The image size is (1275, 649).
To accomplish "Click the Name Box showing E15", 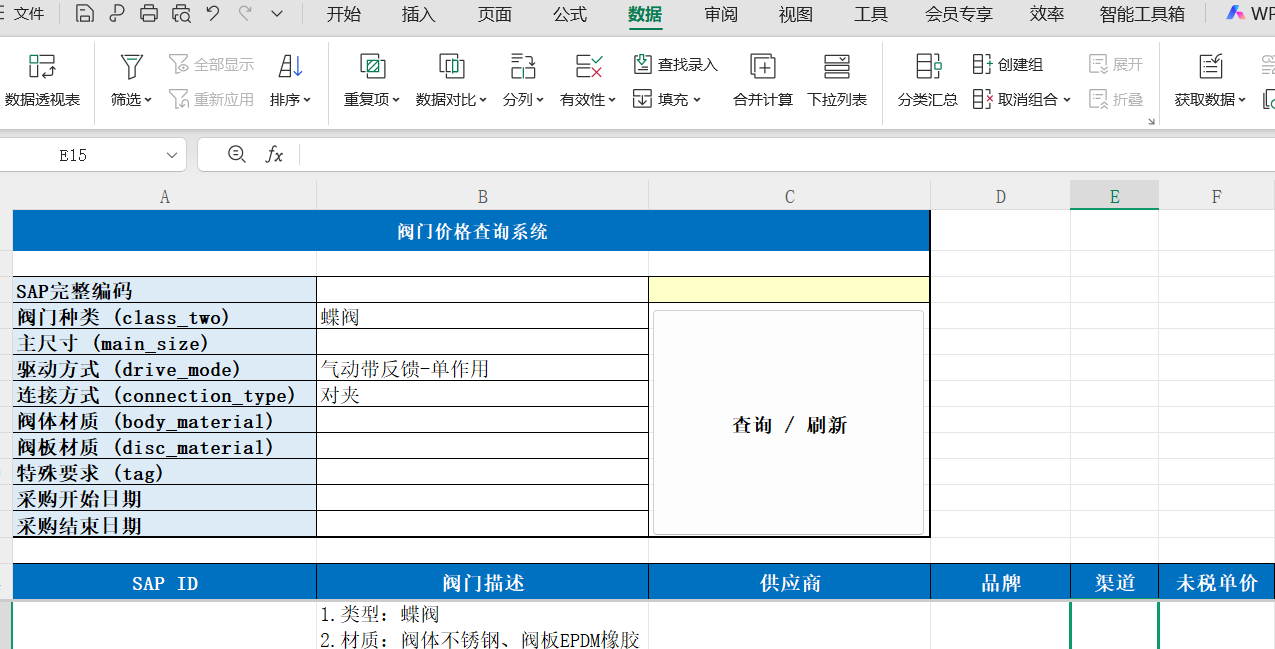I will pos(73,155).
